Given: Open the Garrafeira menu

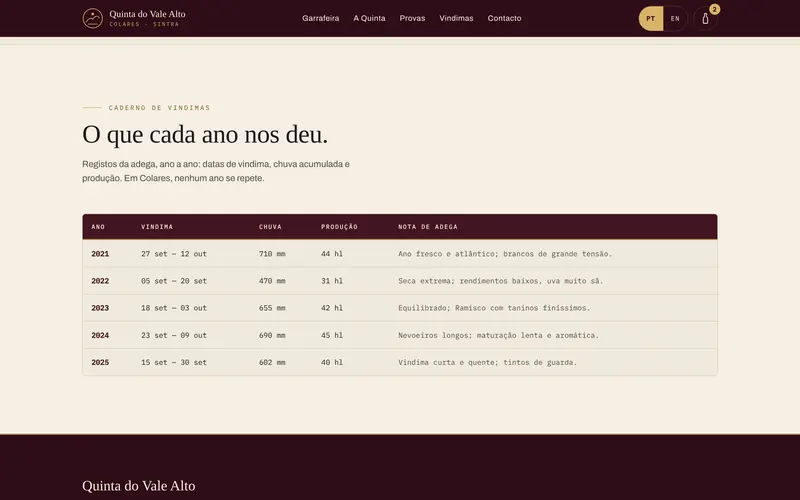Looking at the screenshot, I should (320, 18).
